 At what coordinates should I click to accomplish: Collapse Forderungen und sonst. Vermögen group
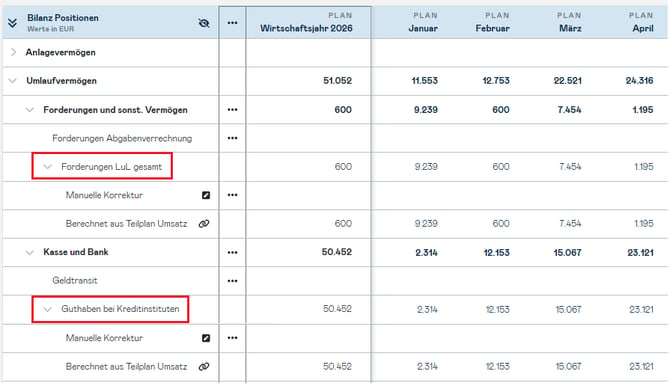29,110
